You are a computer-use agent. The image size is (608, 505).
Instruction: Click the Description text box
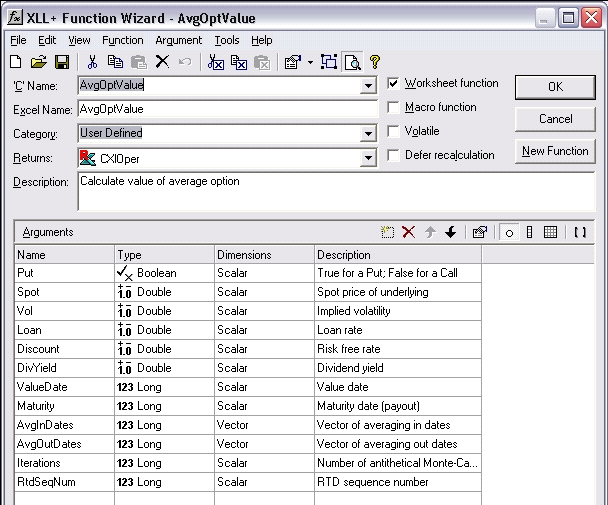336,192
